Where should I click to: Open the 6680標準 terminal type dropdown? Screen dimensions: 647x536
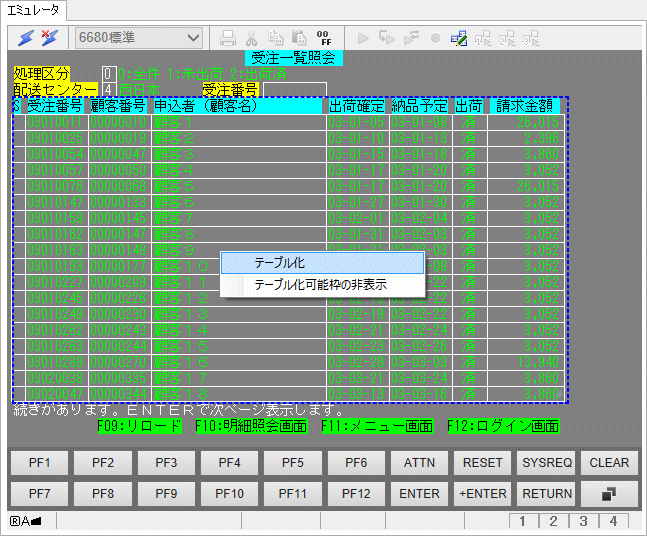139,38
